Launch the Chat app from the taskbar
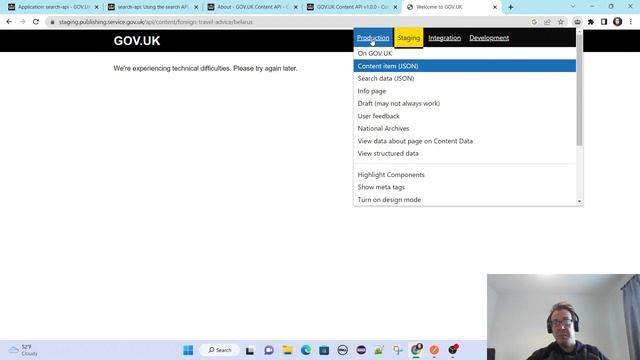The width and height of the screenshot is (640, 360). [269, 350]
